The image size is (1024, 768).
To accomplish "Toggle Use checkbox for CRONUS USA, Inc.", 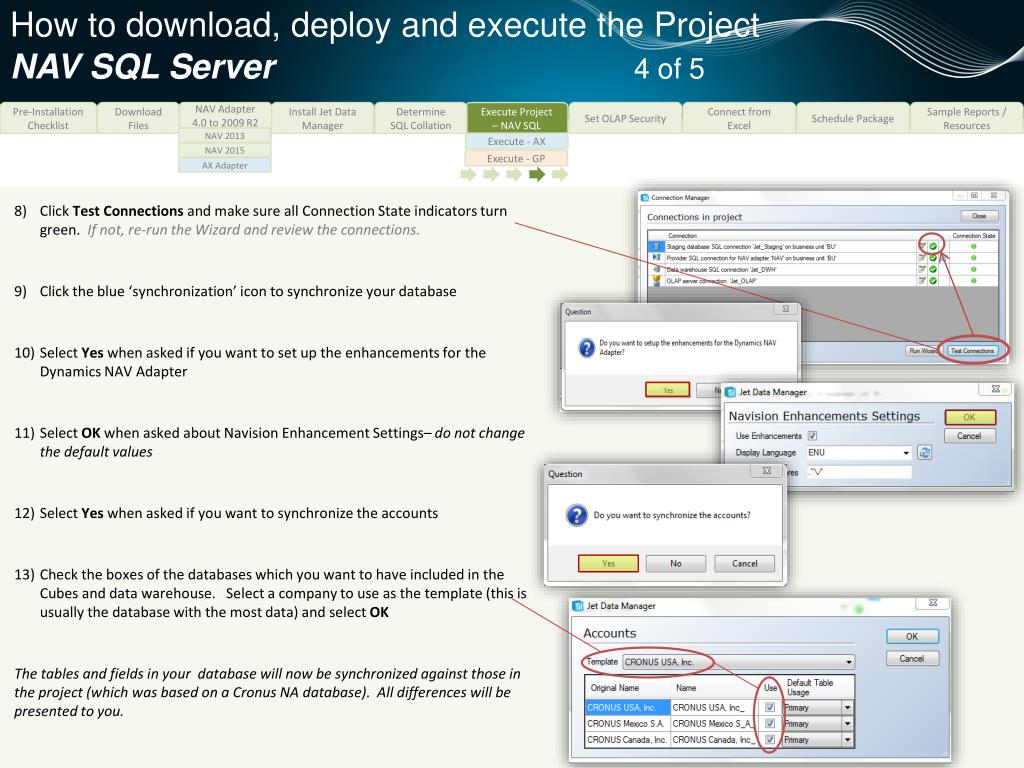I will (770, 707).
